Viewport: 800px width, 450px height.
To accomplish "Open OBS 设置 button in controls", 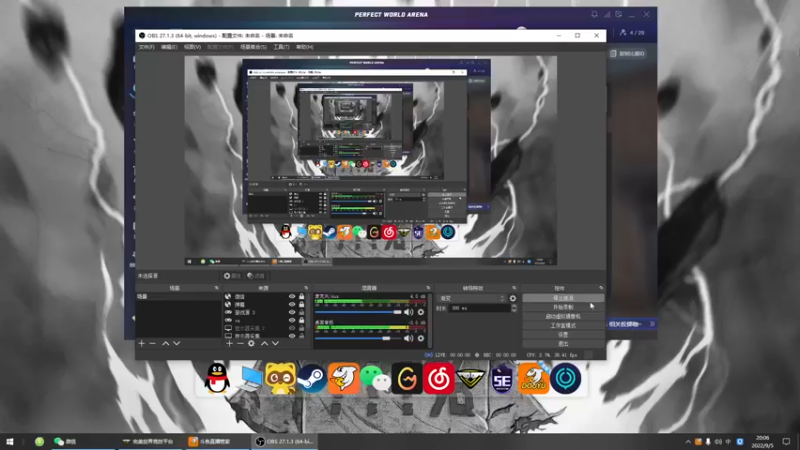I will click(563, 335).
